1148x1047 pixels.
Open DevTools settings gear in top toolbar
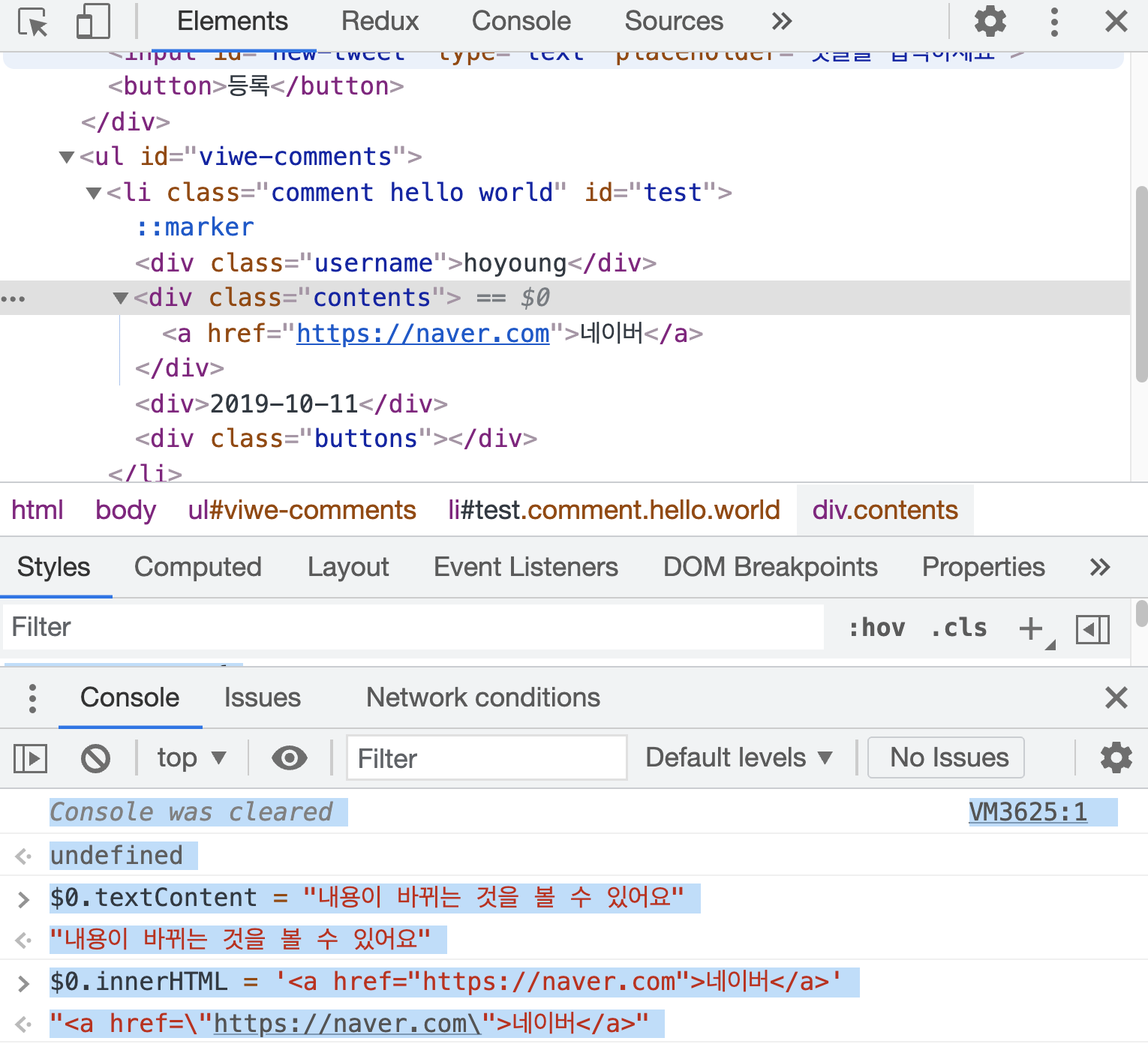click(x=990, y=21)
